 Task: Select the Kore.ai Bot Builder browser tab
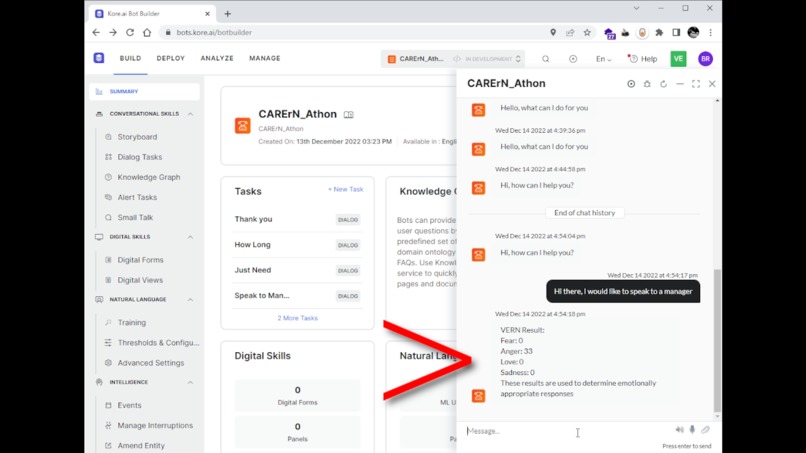[x=153, y=14]
